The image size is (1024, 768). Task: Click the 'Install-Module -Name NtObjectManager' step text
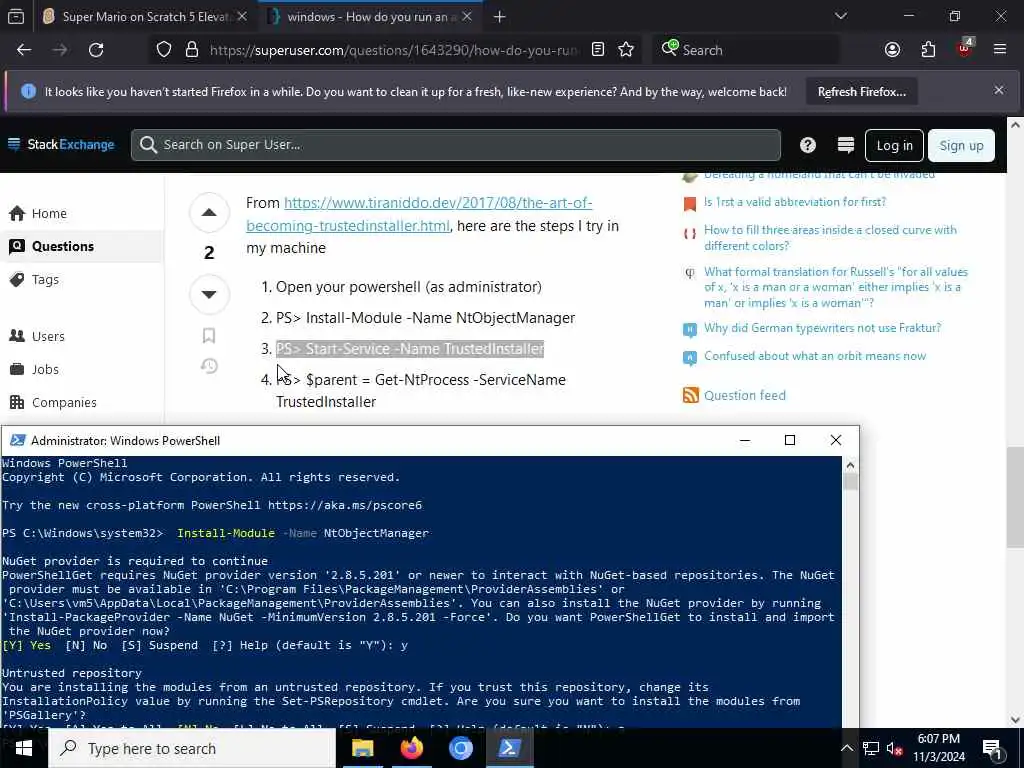coord(425,318)
